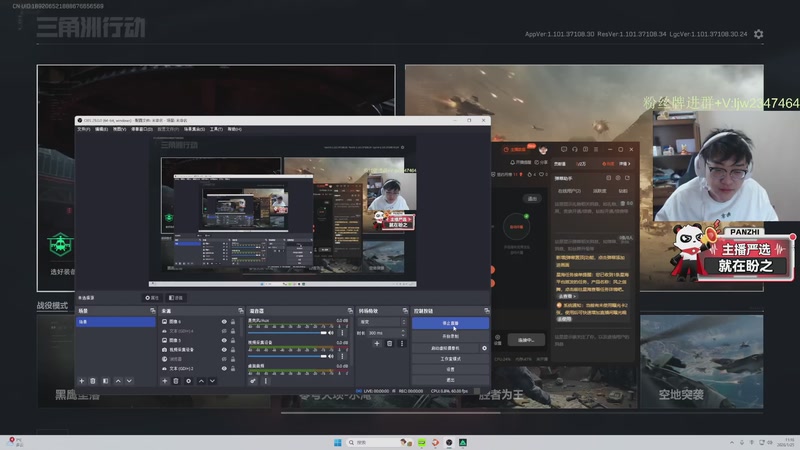Open 编辑(E) menu in OBS
Screen dimensions: 800x450
pyautogui.click(x=102, y=130)
